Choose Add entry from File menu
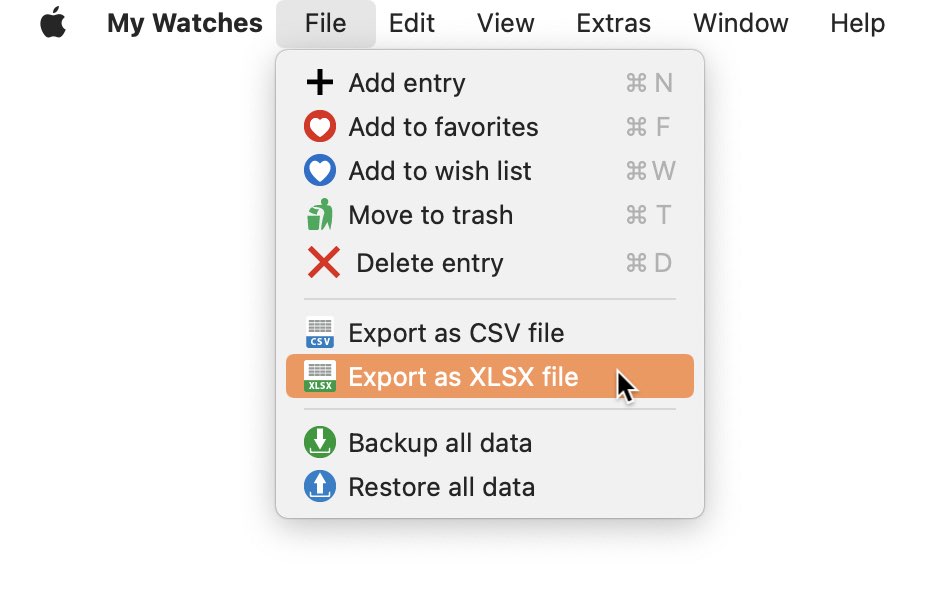Screen dimensions: 928x597 click(x=490, y=82)
